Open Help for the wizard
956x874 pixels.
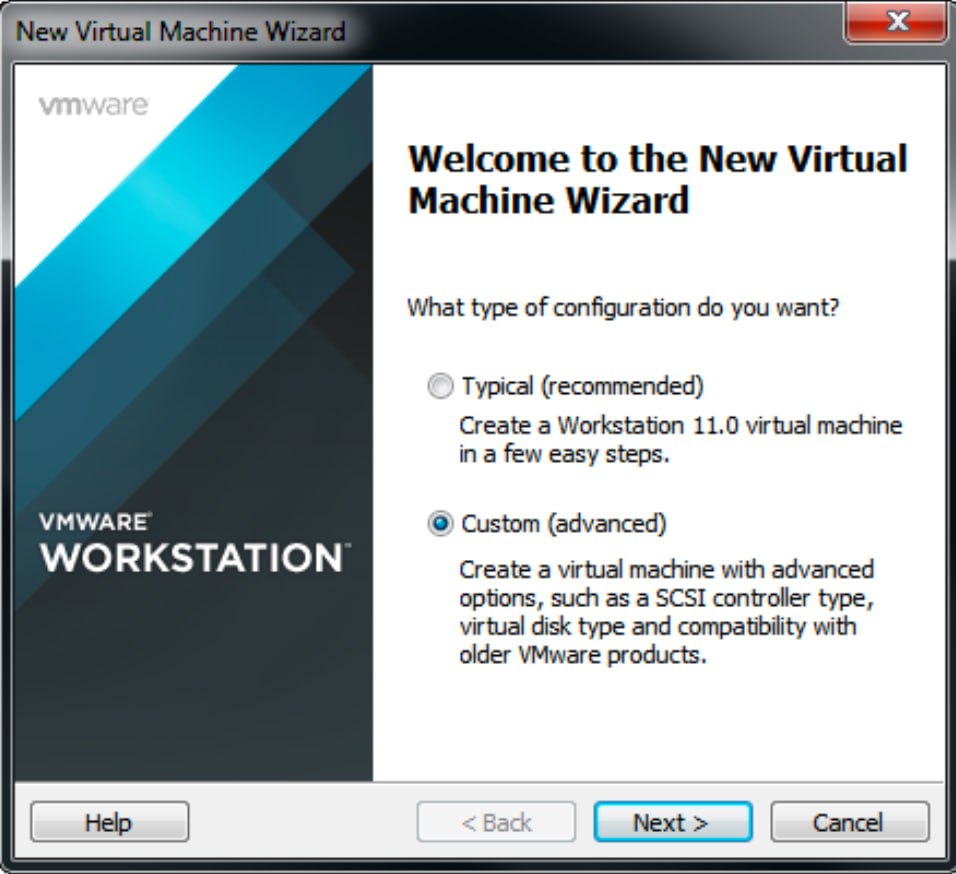tap(110, 822)
